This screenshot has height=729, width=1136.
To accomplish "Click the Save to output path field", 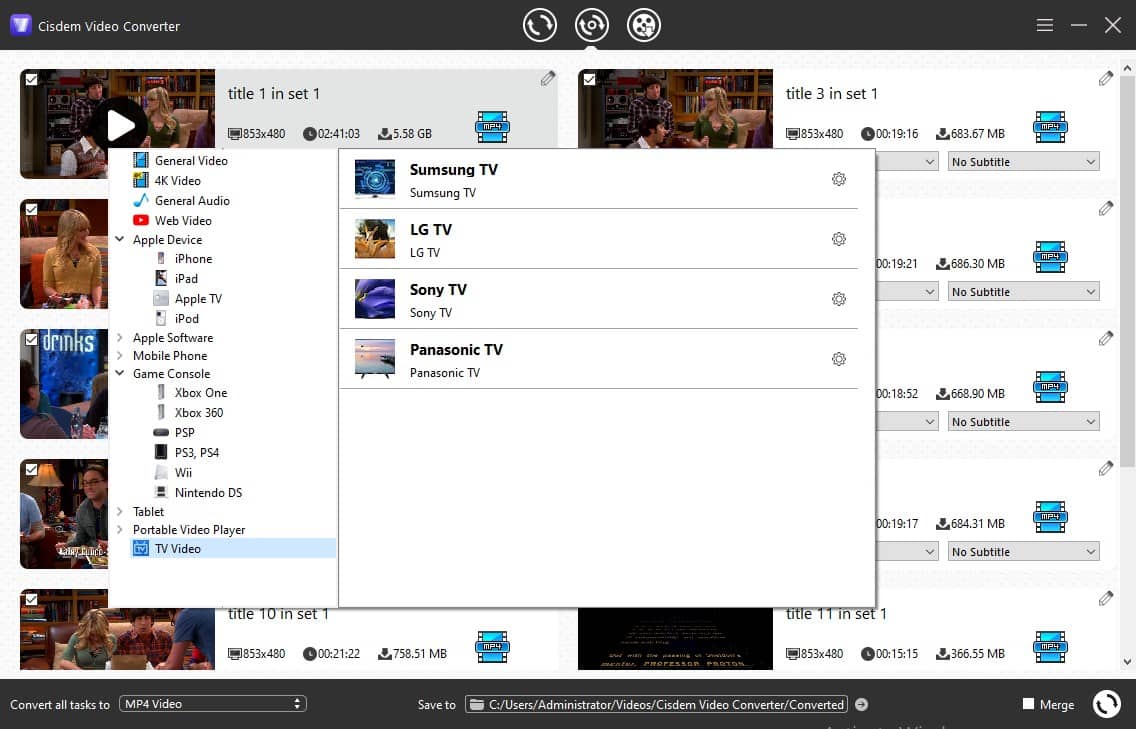I will tap(660, 704).
